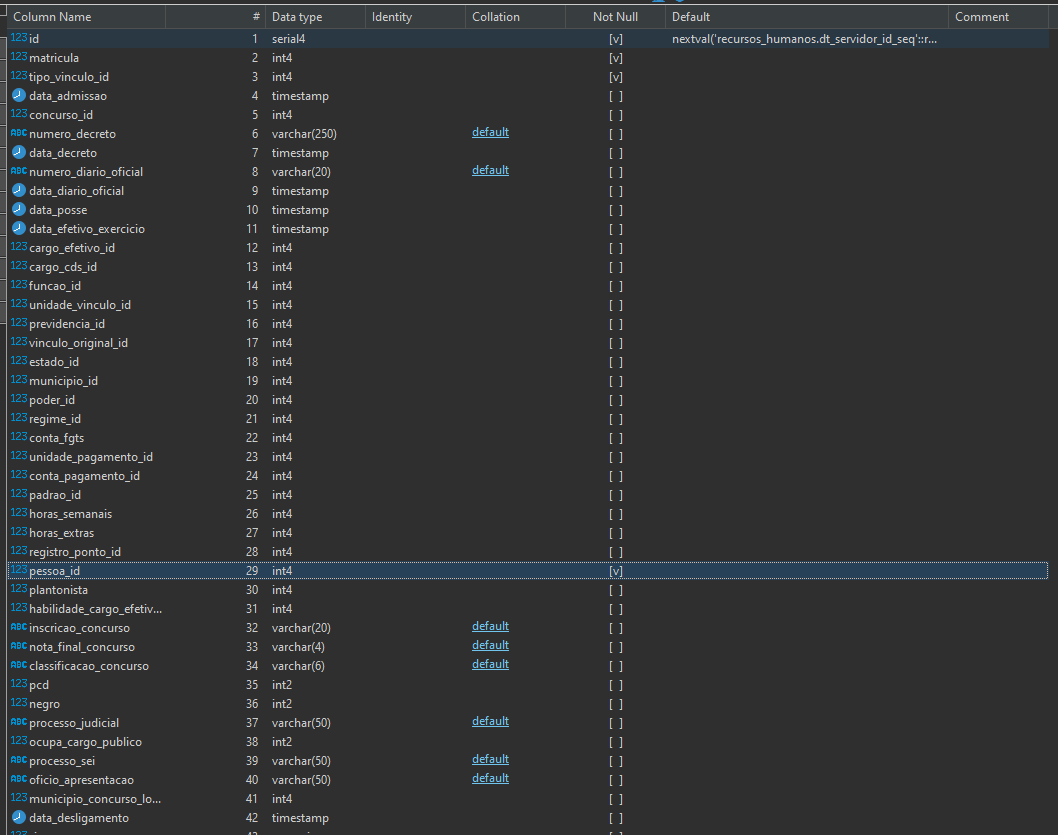Select the numeric icon of previdencia_id
The width and height of the screenshot is (1058, 835).
pos(19,323)
